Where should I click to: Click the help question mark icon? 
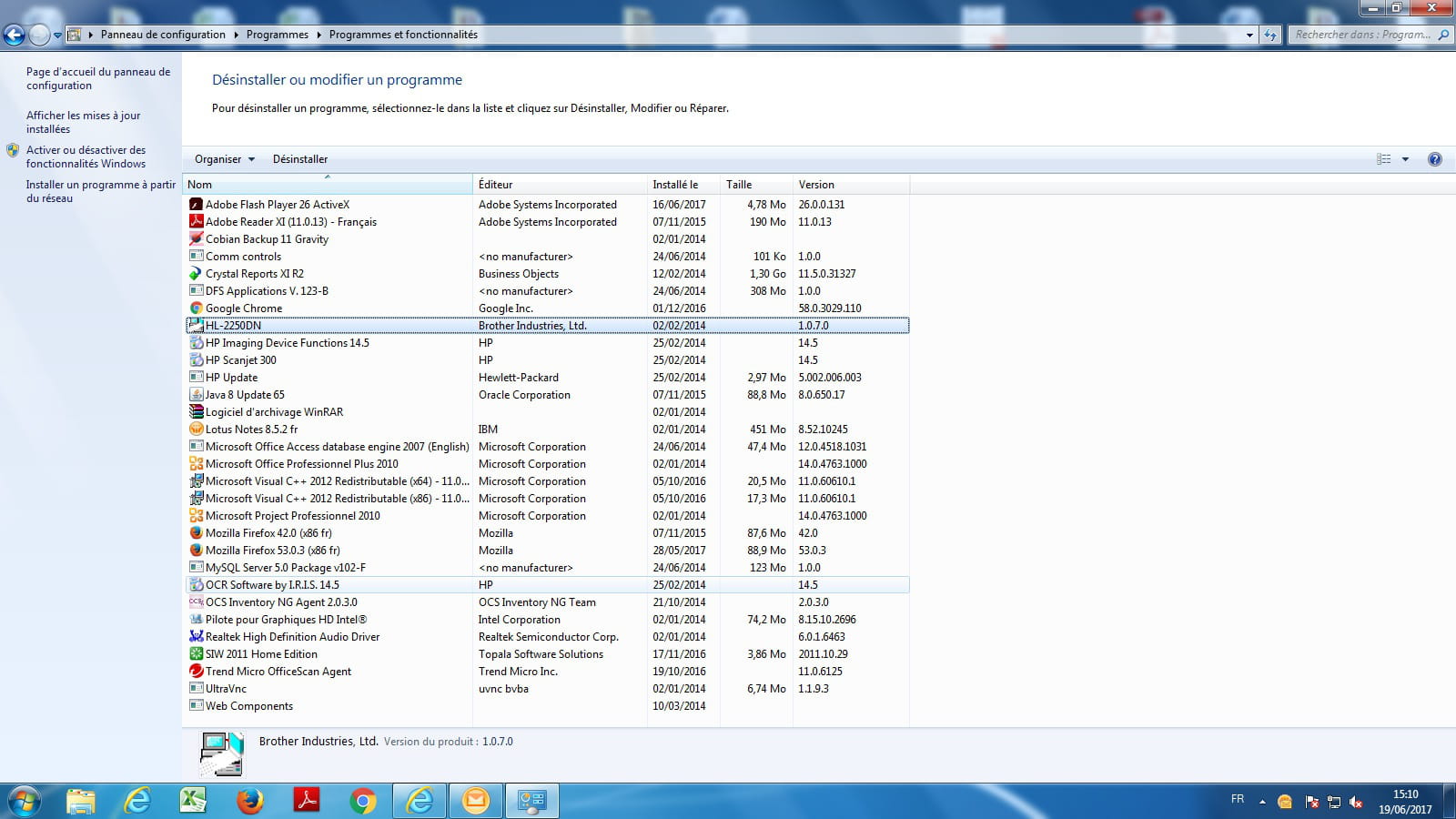[x=1434, y=159]
